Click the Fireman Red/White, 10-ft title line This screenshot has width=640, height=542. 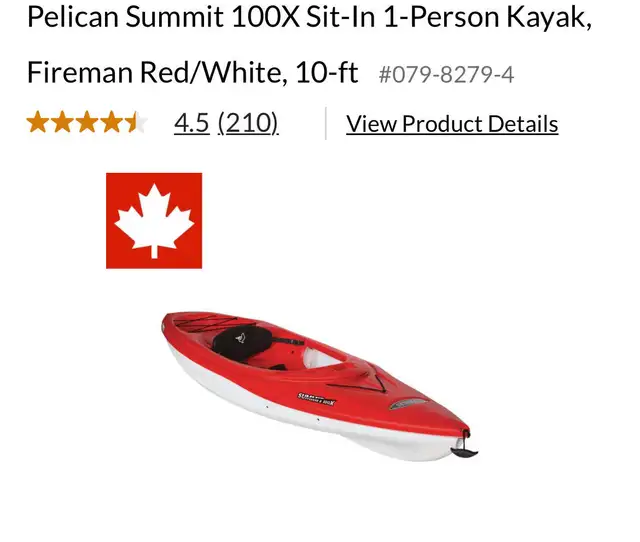click(x=192, y=72)
